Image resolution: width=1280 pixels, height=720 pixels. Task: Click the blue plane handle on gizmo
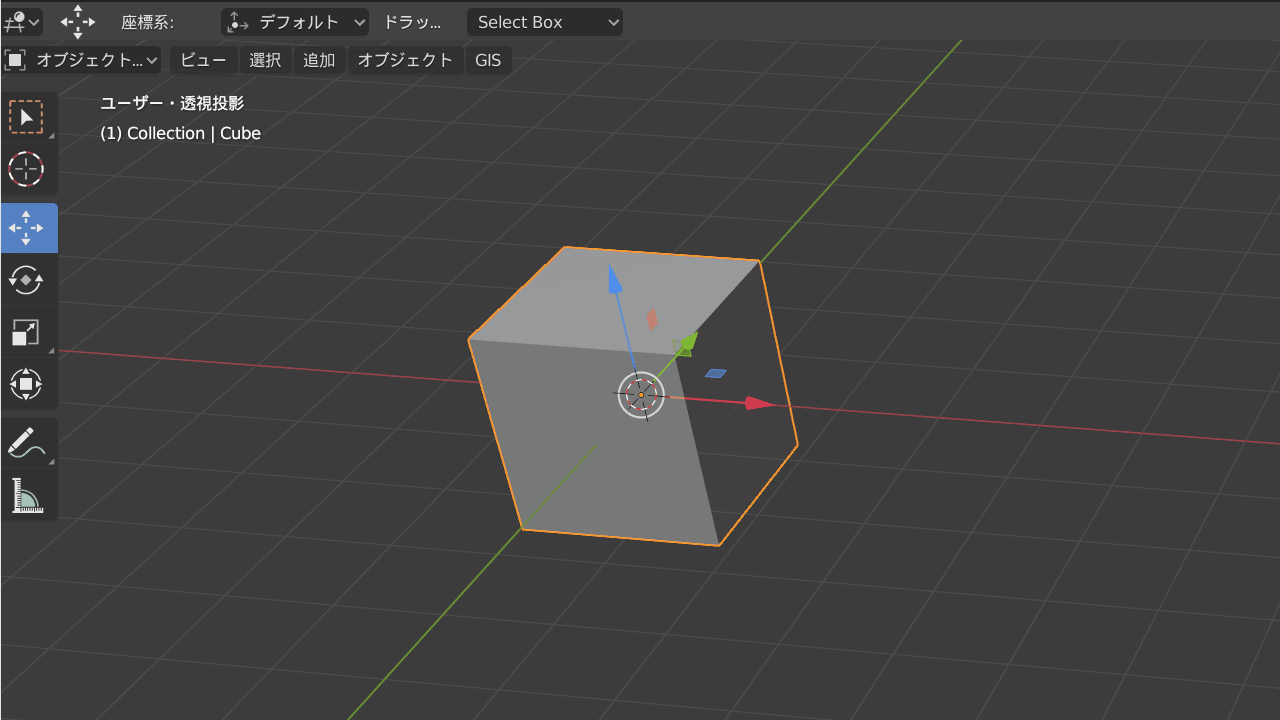(715, 374)
